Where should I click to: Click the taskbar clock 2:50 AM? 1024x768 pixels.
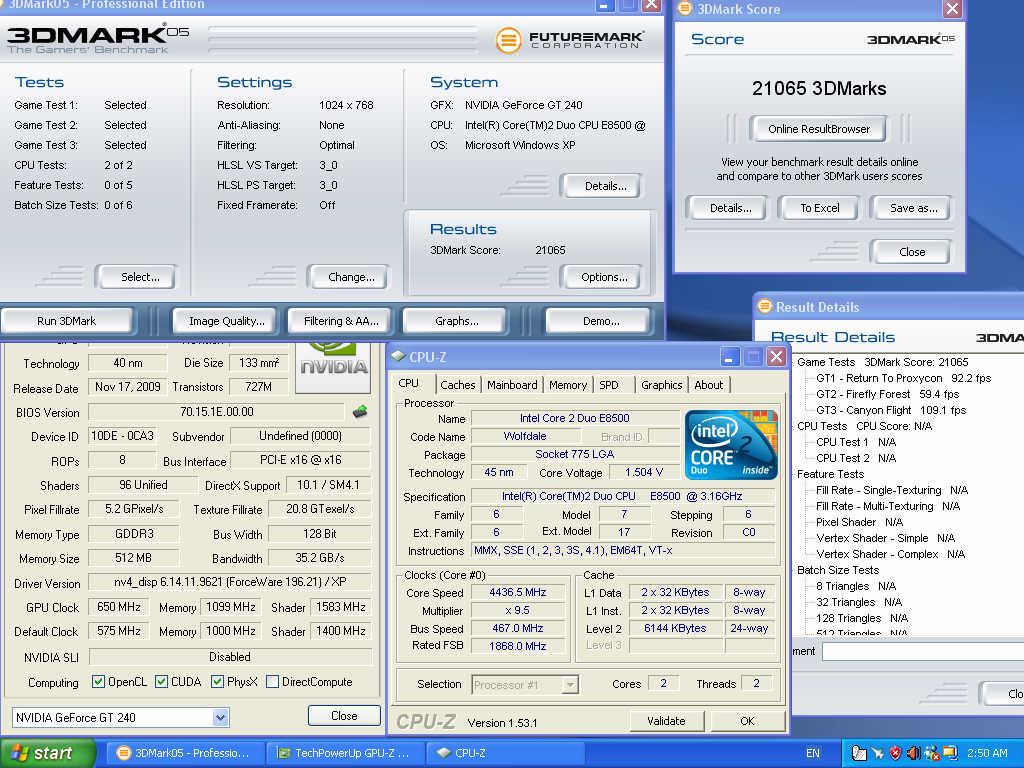pos(987,753)
